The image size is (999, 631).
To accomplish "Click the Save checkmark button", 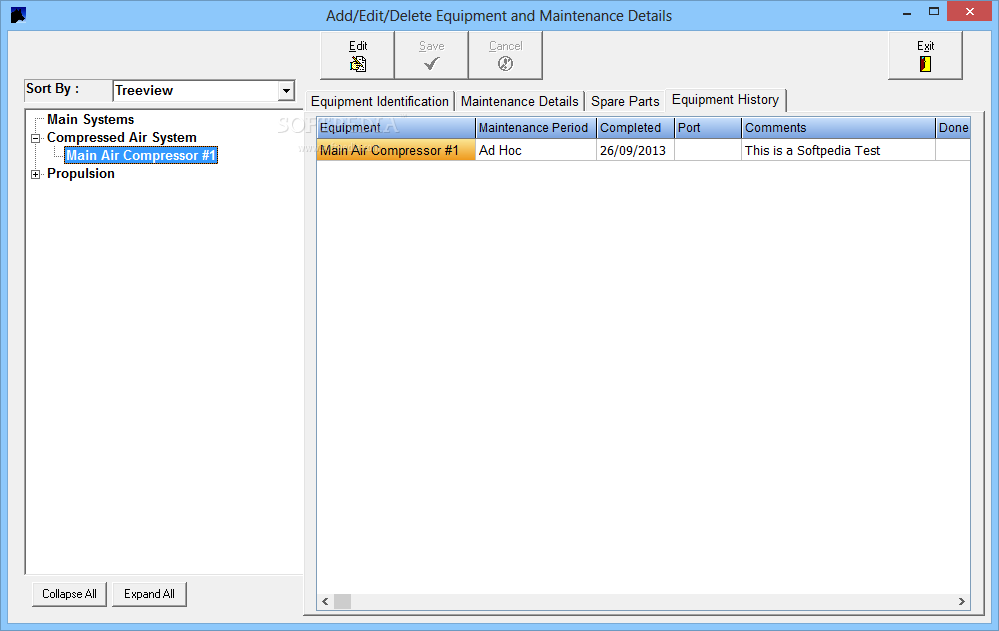I will point(431,55).
